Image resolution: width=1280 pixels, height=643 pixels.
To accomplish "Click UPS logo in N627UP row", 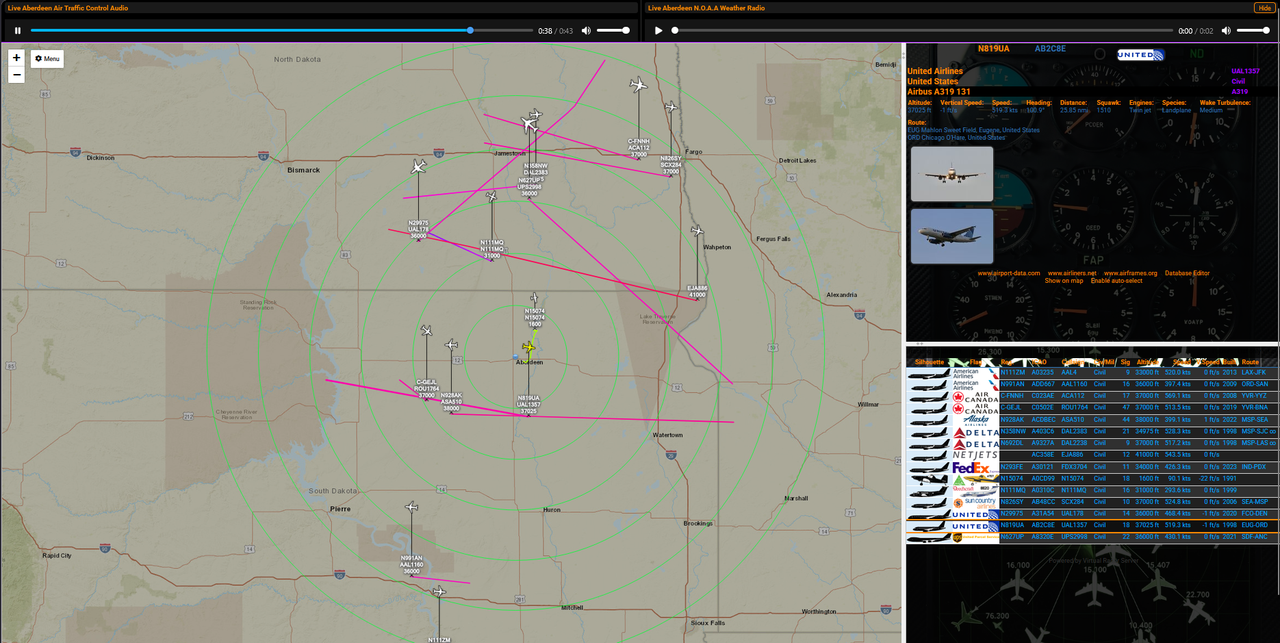I will coord(975,537).
